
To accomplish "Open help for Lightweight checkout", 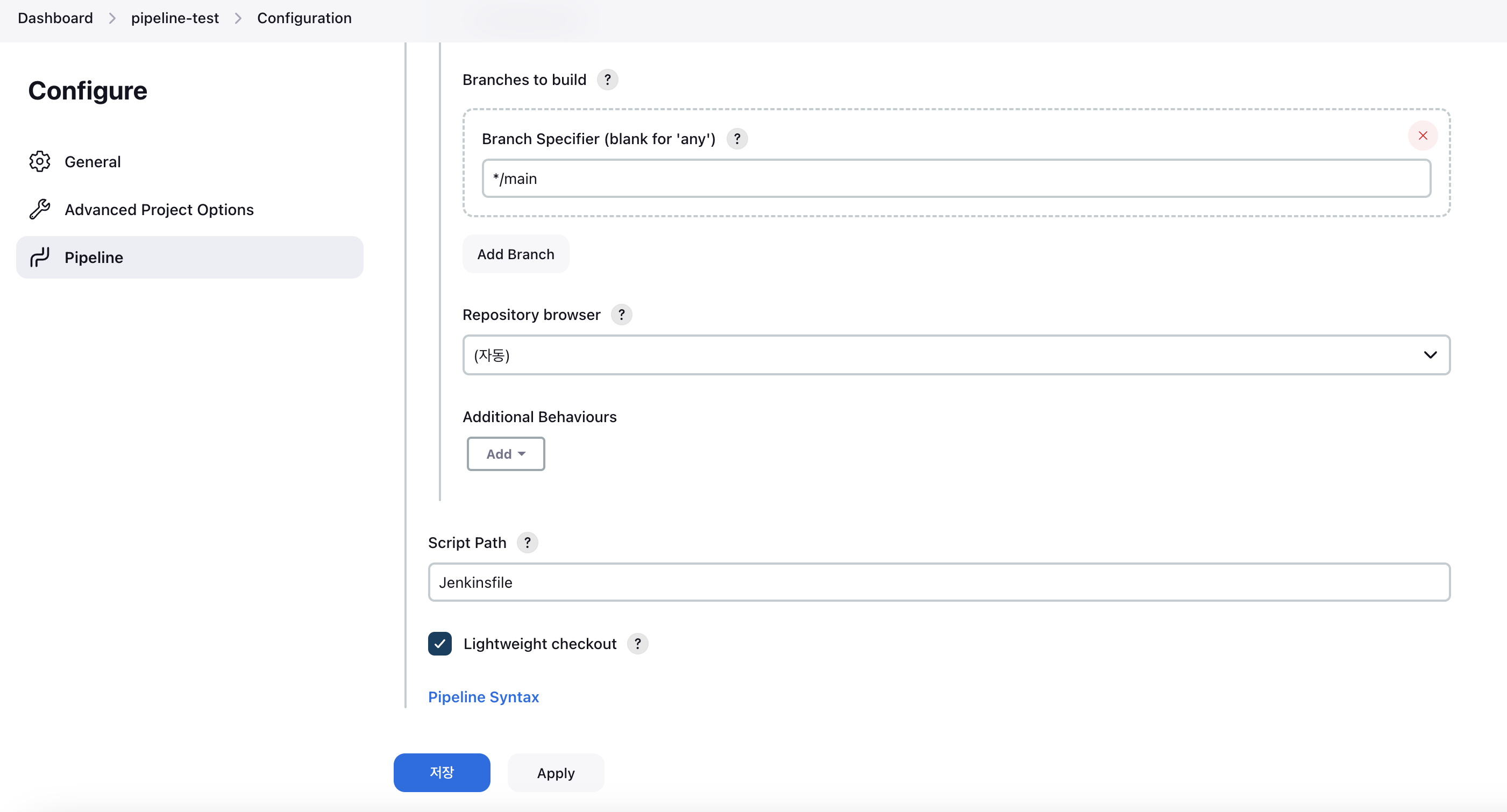I will [x=637, y=644].
